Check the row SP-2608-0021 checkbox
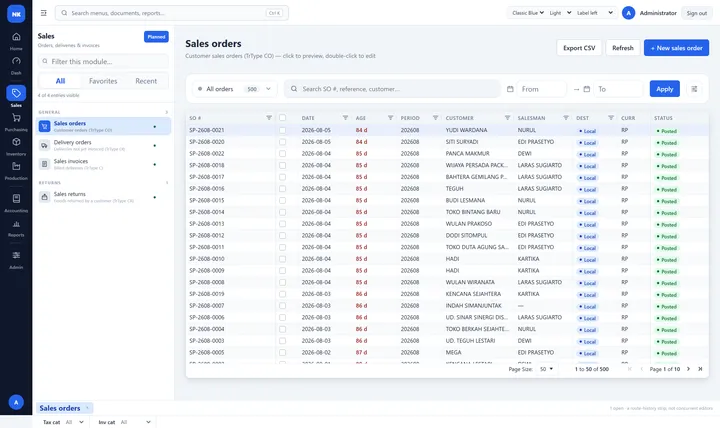This screenshot has height=428, width=720. click(282, 130)
